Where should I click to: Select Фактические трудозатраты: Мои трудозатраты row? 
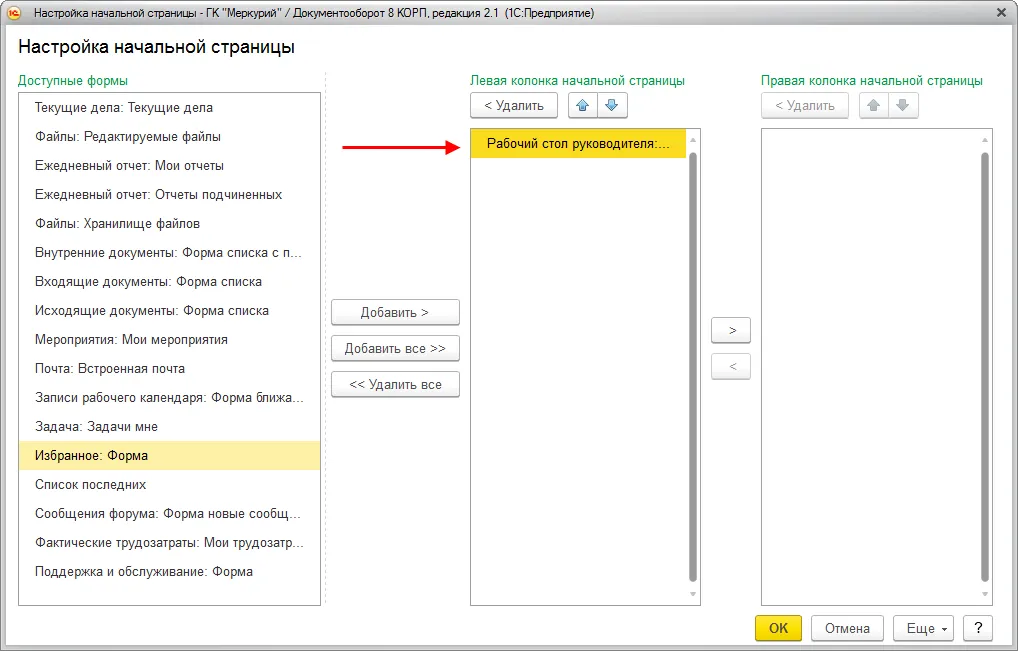(169, 543)
